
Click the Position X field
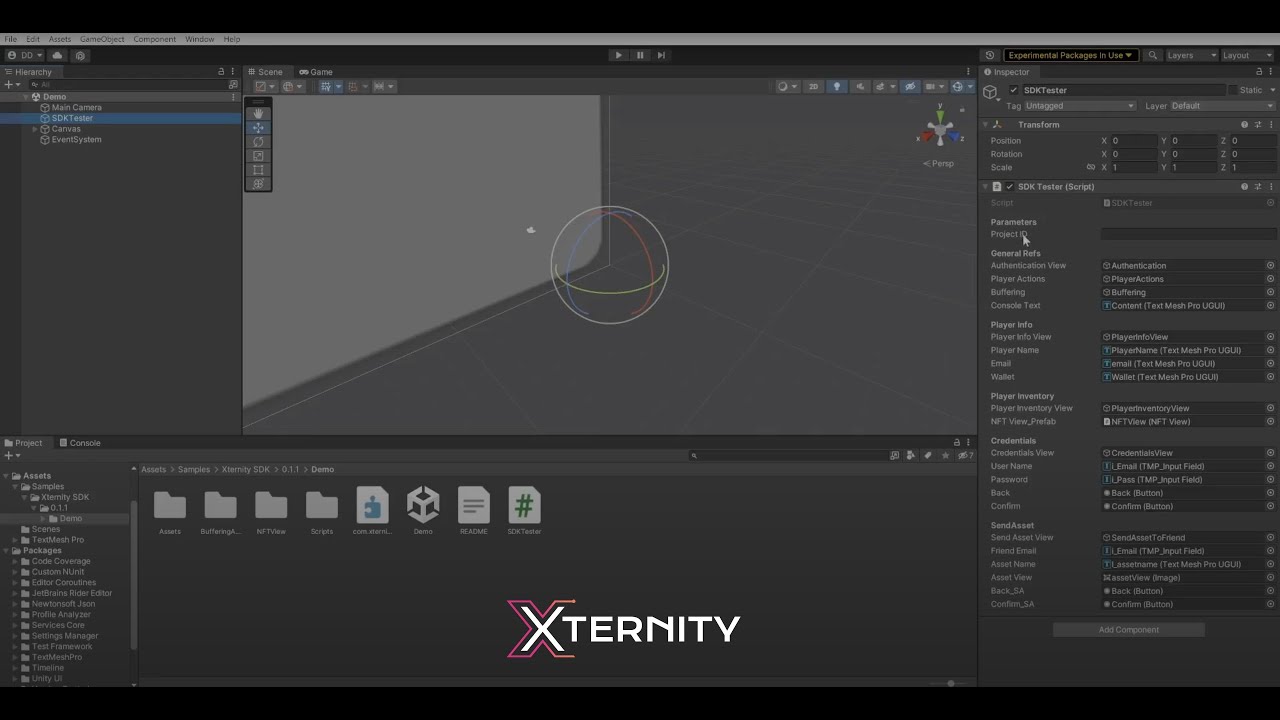pos(1133,141)
